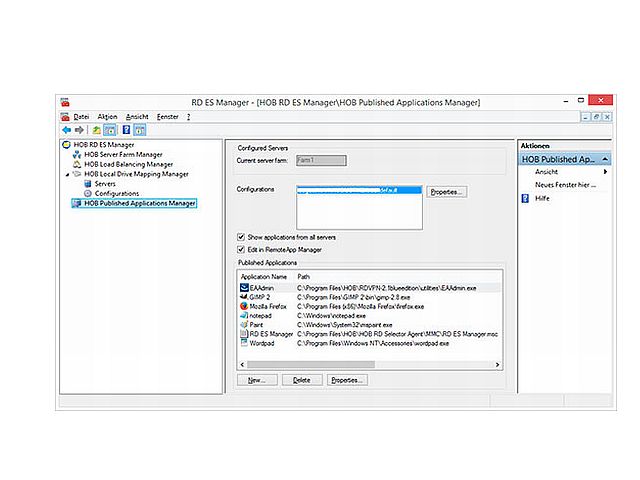Click the blue help question mark toolbar icon
Screen dimensions: 640x480
127,130
